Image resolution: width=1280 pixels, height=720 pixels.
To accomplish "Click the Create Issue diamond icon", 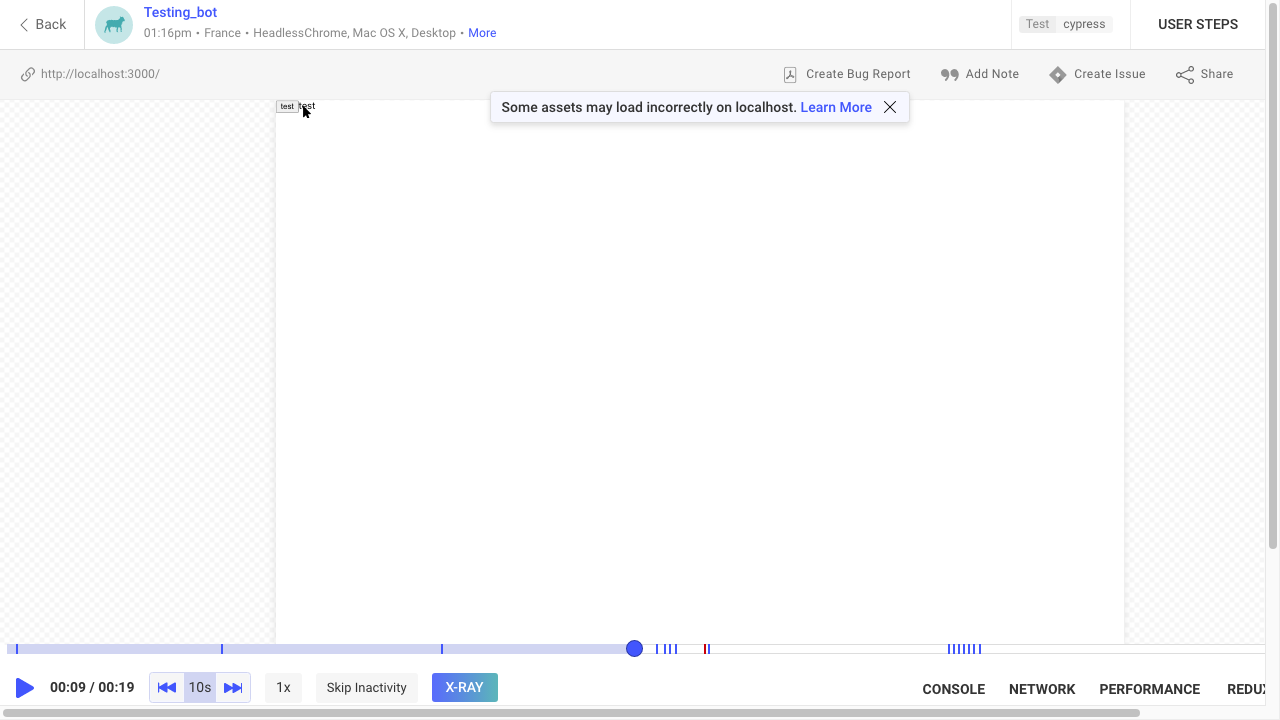I will pos(1058,75).
